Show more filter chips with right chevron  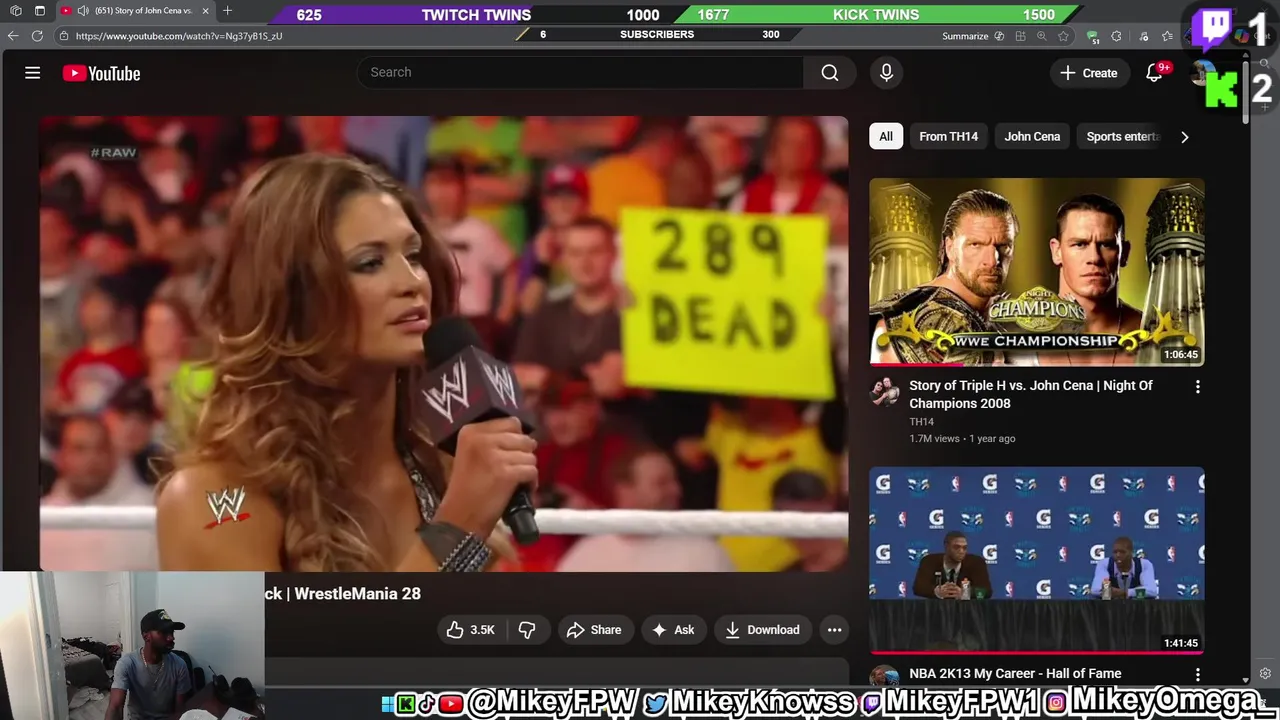pos(1184,137)
